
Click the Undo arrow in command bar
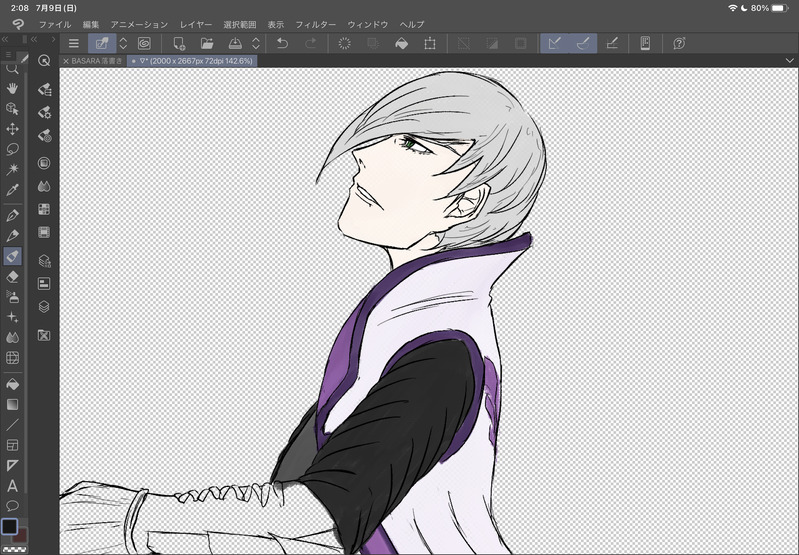pyautogui.click(x=282, y=43)
